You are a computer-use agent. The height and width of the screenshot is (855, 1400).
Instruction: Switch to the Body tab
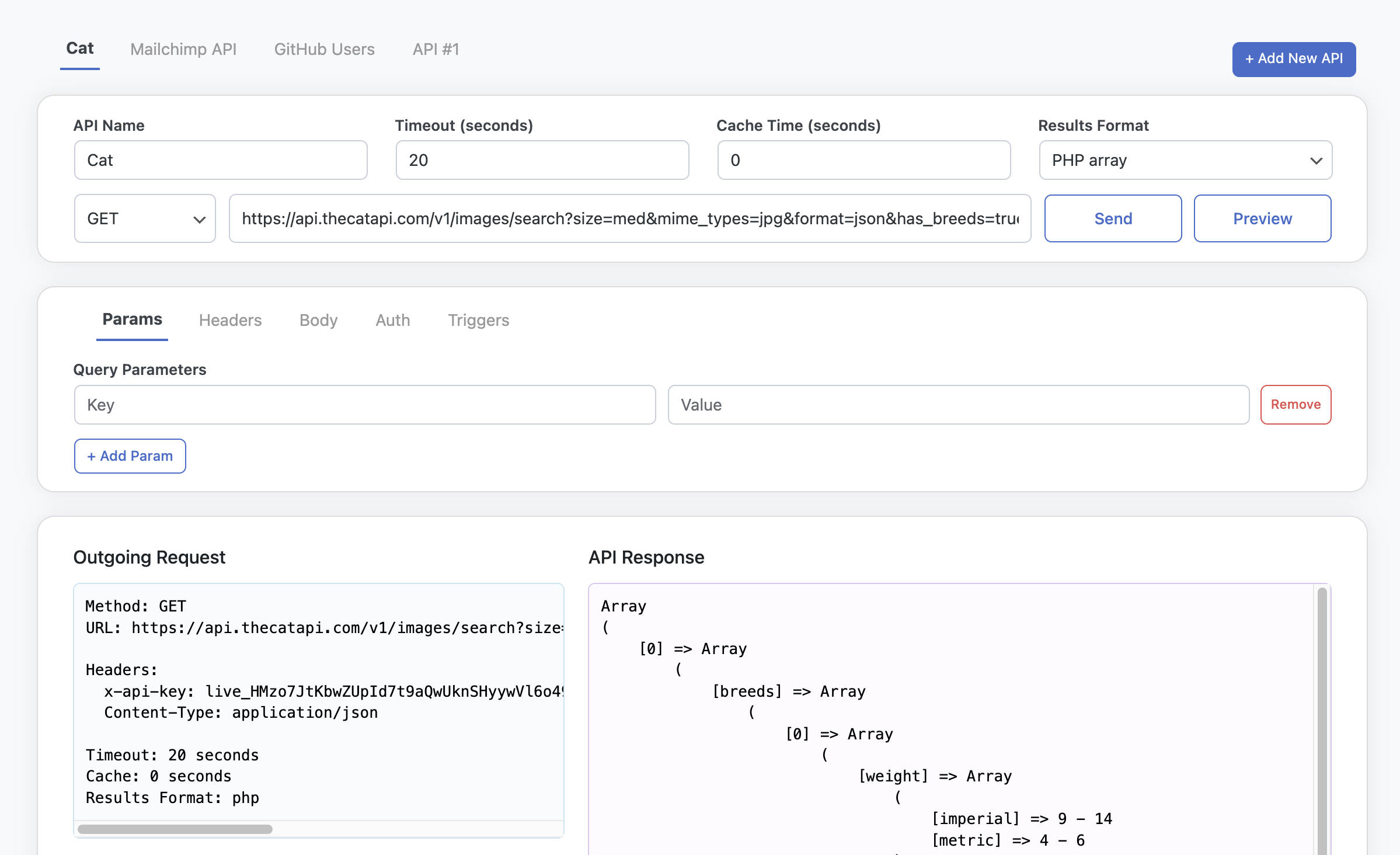click(318, 320)
